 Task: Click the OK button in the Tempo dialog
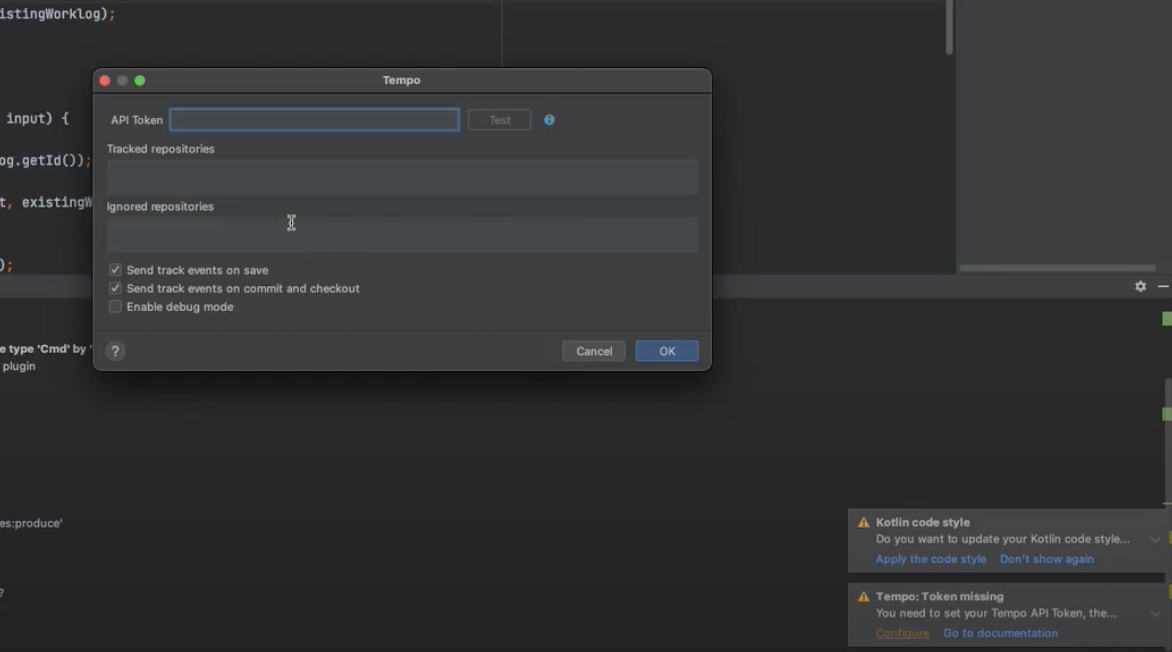click(x=666, y=351)
